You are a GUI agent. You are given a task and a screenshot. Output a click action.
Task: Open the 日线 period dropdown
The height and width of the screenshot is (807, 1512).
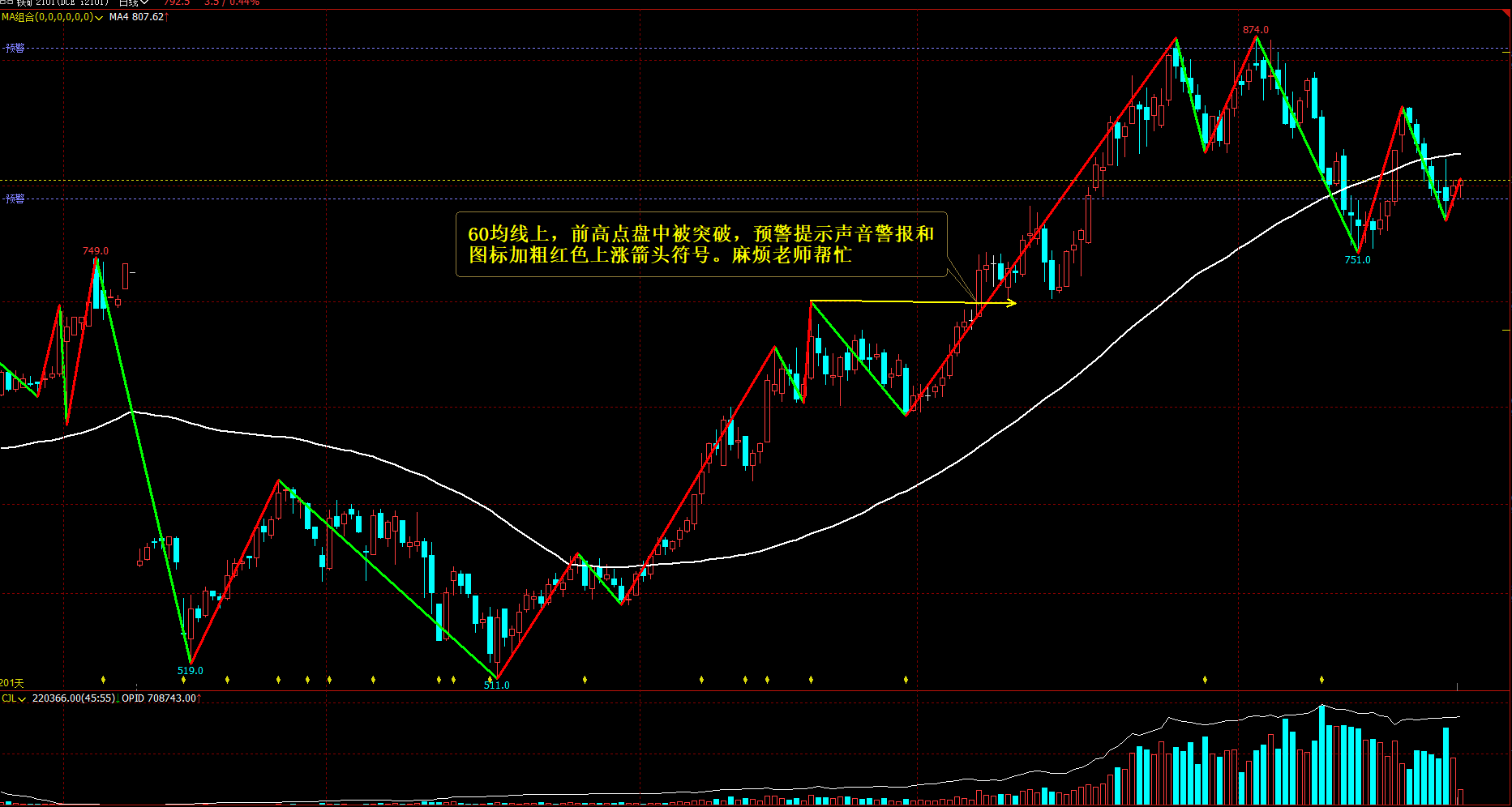pos(134,2)
